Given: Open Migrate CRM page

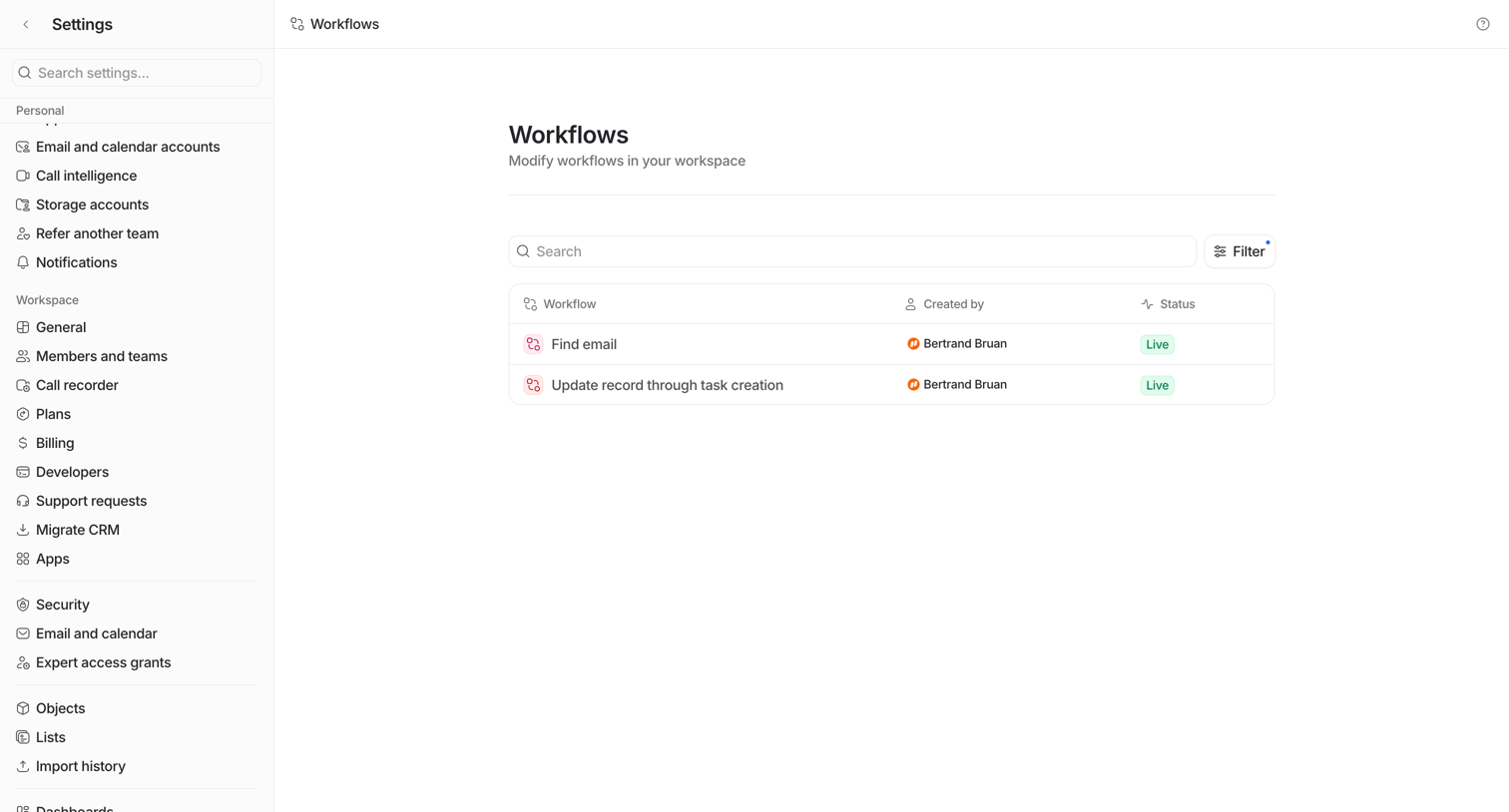Looking at the screenshot, I should (78, 530).
